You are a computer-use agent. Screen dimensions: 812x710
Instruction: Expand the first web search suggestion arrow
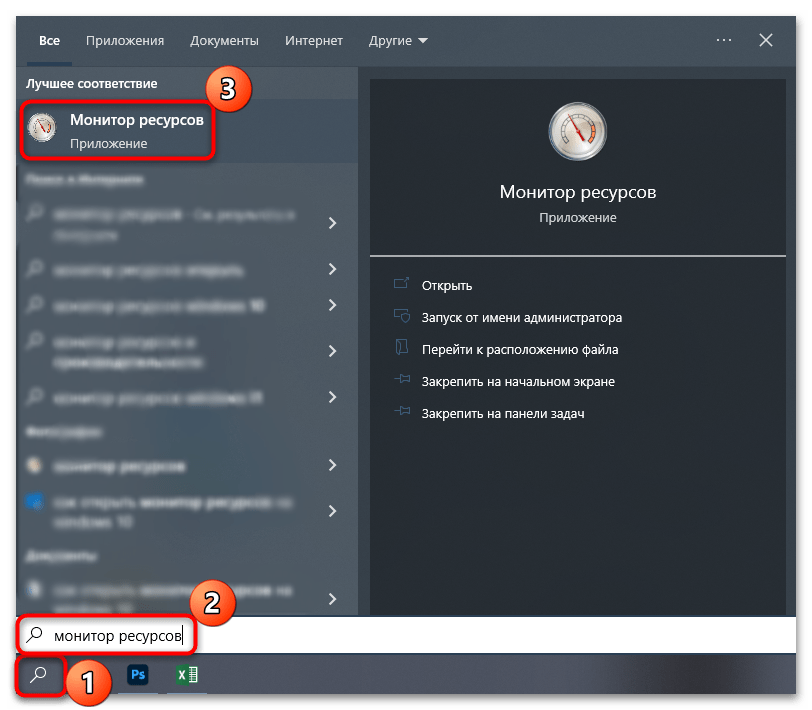pyautogui.click(x=332, y=222)
